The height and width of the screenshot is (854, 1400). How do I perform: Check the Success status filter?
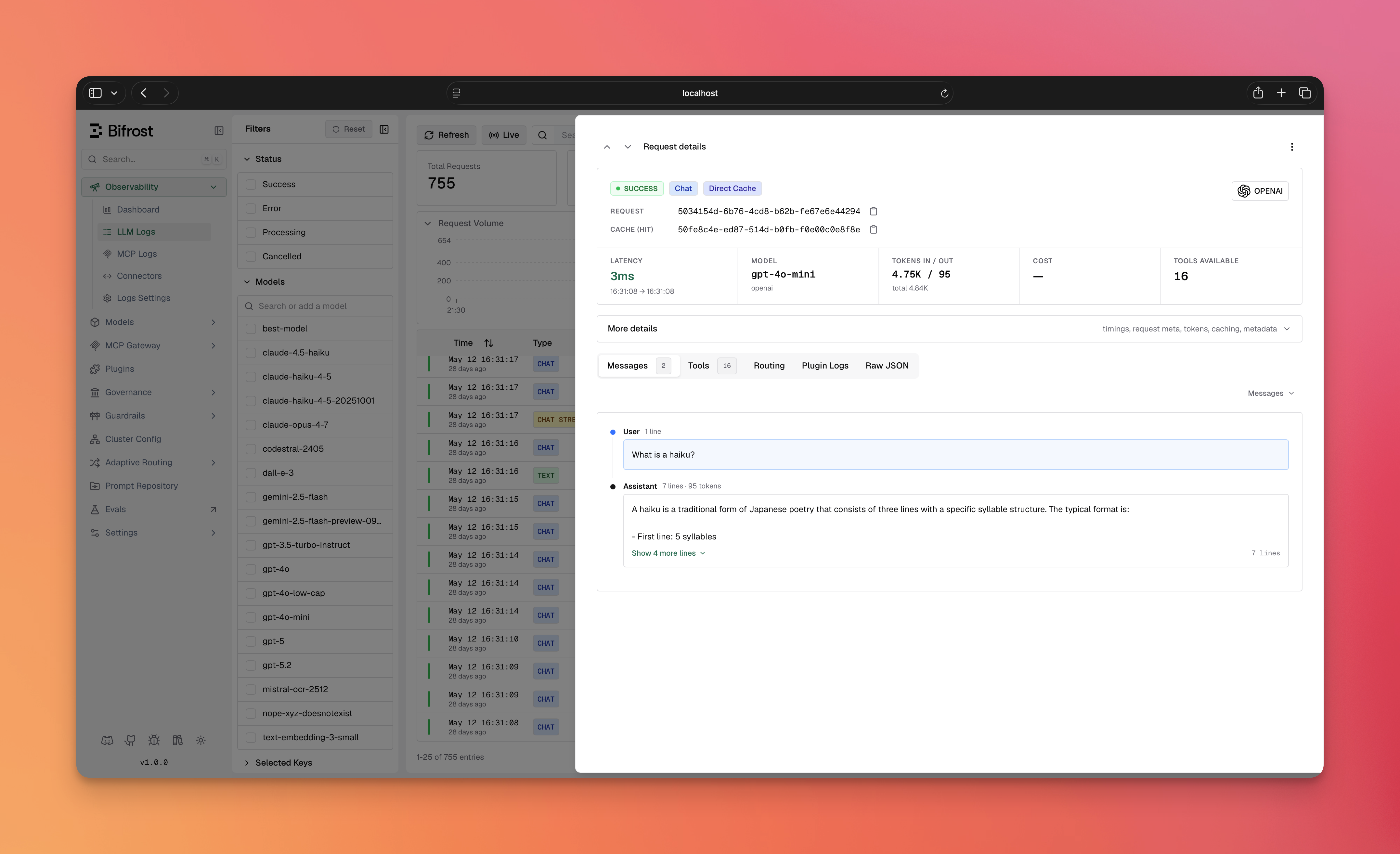(251, 184)
